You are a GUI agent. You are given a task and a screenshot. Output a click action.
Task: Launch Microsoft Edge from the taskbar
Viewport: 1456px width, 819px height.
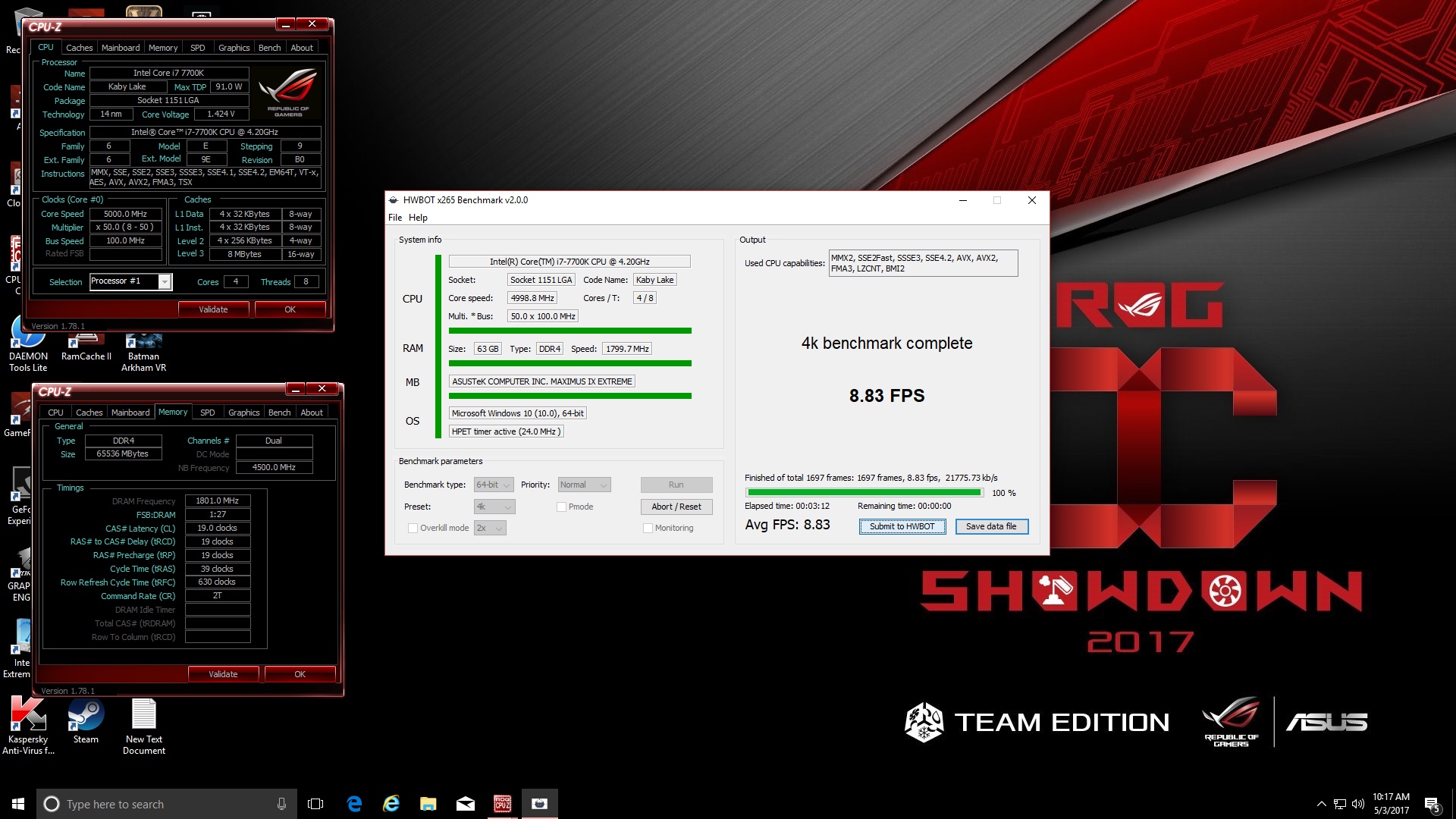(354, 804)
